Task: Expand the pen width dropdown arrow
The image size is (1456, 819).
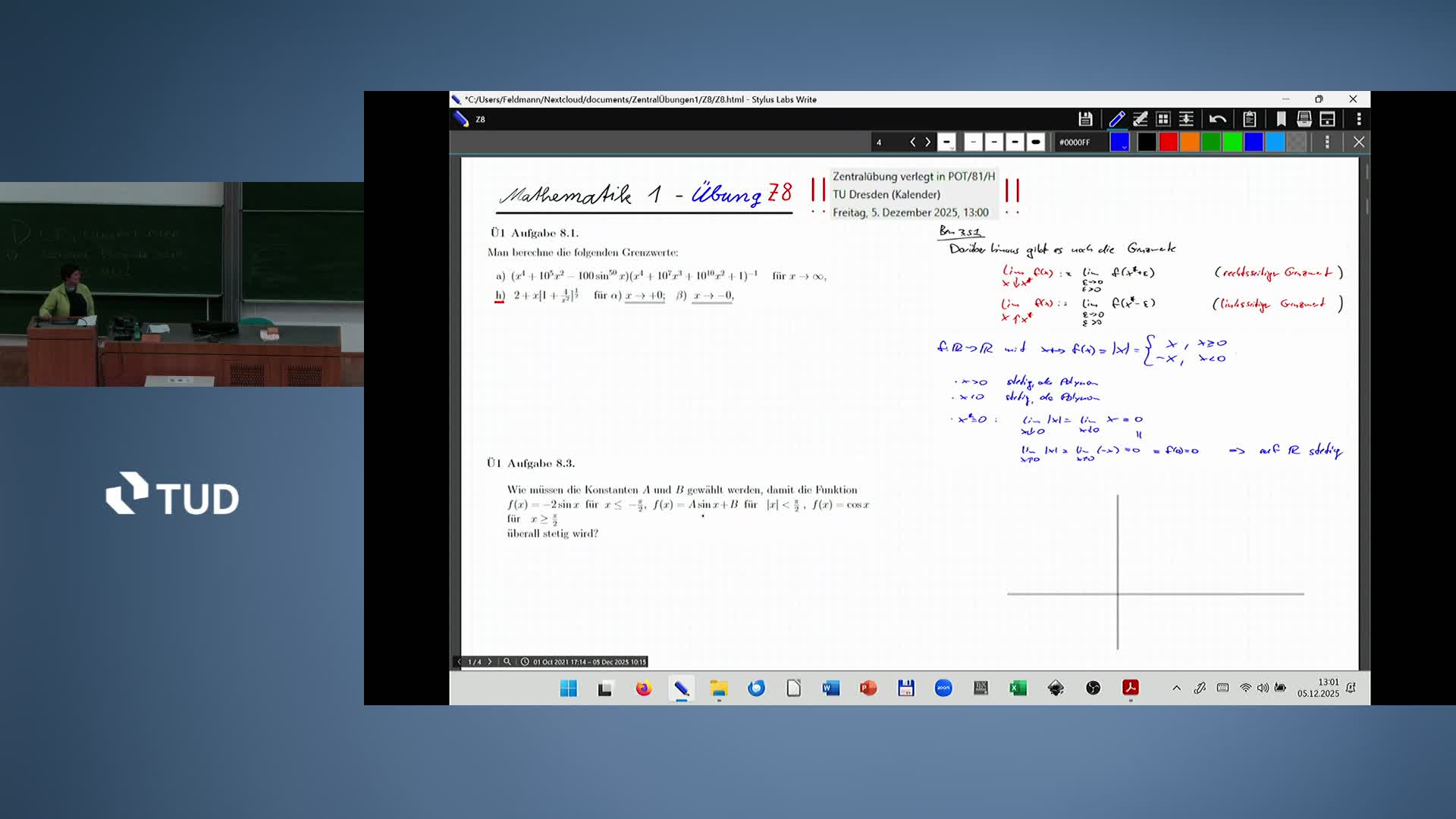Action: pos(952,149)
